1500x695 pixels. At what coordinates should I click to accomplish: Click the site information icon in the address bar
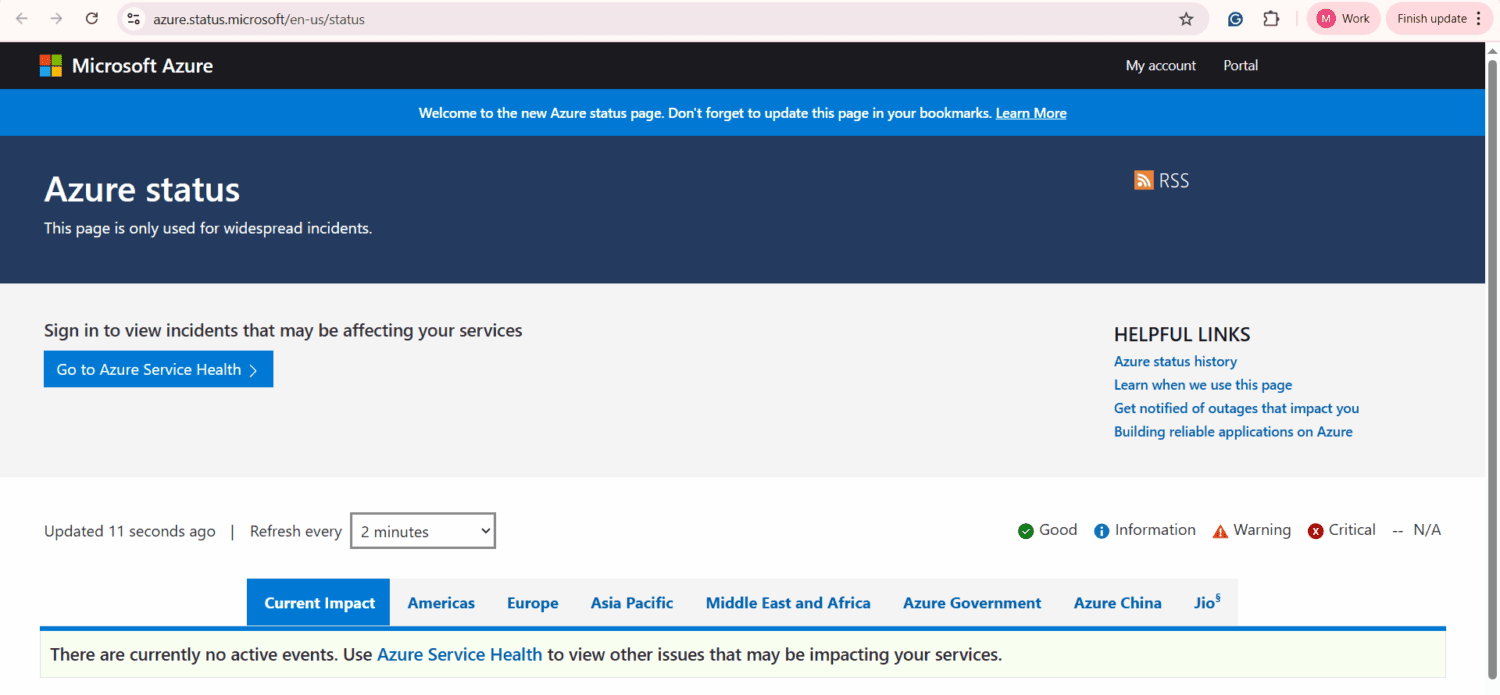[133, 18]
